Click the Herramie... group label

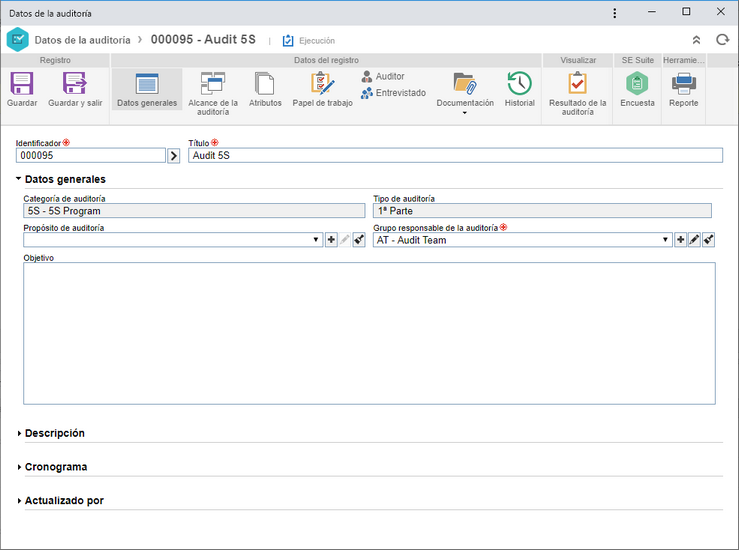tap(683, 60)
